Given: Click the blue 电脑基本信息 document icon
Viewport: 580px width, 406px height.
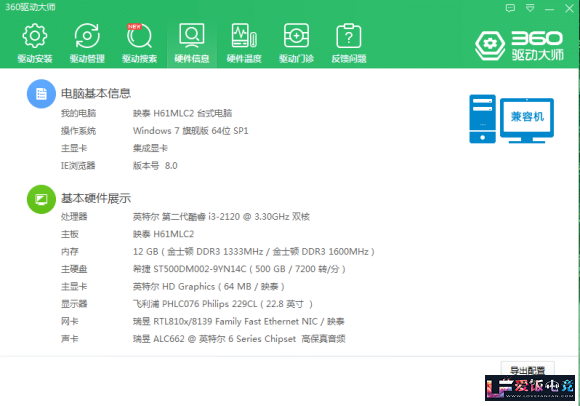Looking at the screenshot, I should pos(41,94).
